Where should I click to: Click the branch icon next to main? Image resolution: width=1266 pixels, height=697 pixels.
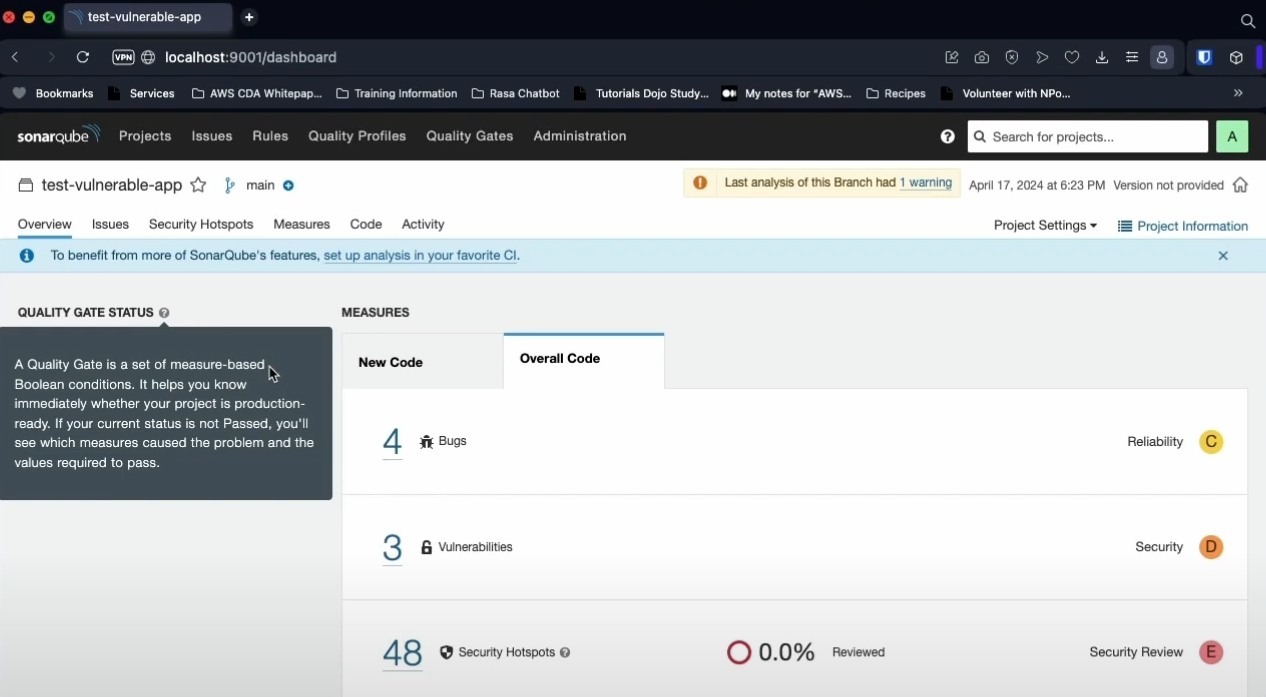(x=230, y=185)
